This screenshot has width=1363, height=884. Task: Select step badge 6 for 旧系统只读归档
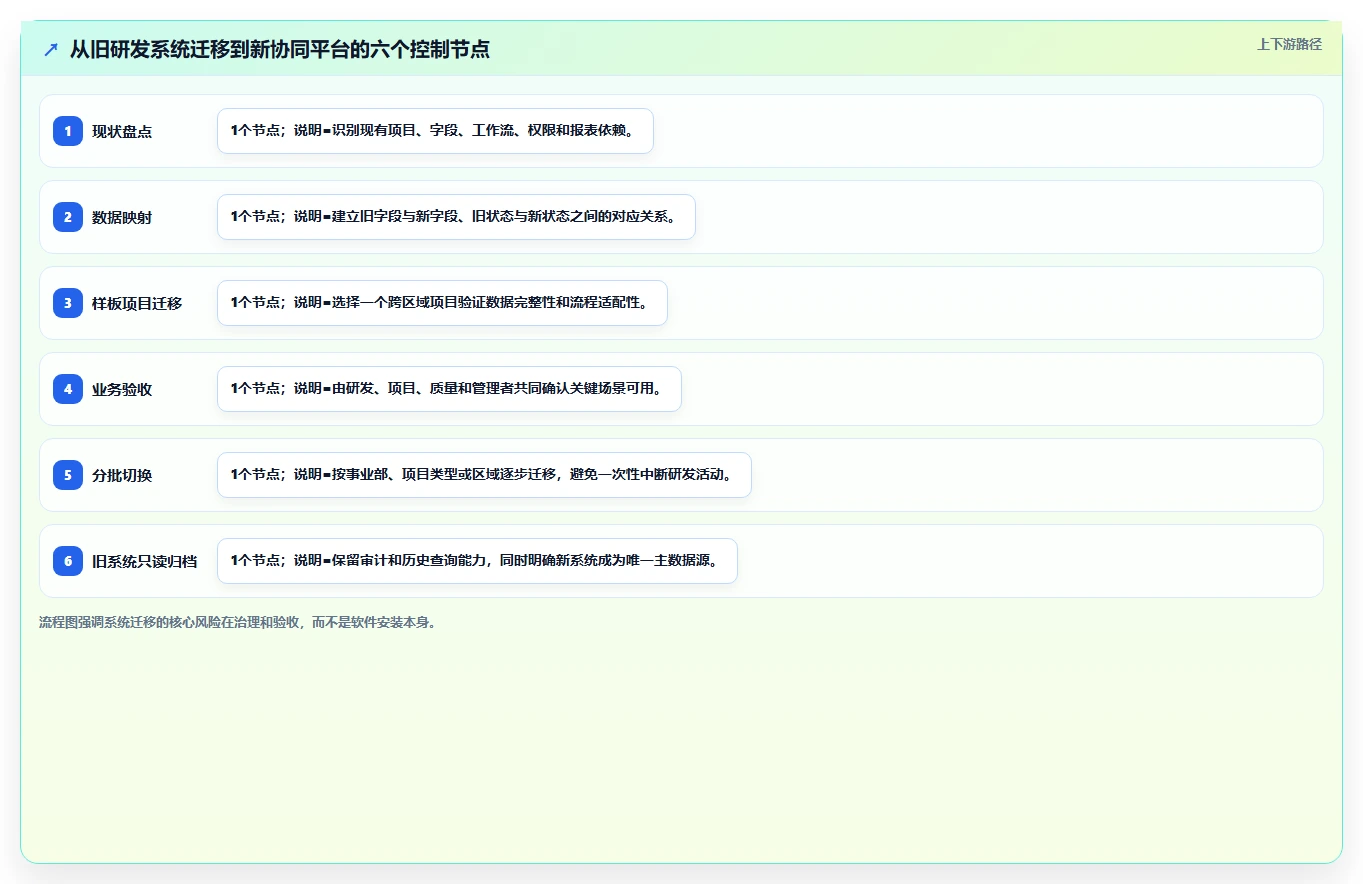tap(68, 561)
